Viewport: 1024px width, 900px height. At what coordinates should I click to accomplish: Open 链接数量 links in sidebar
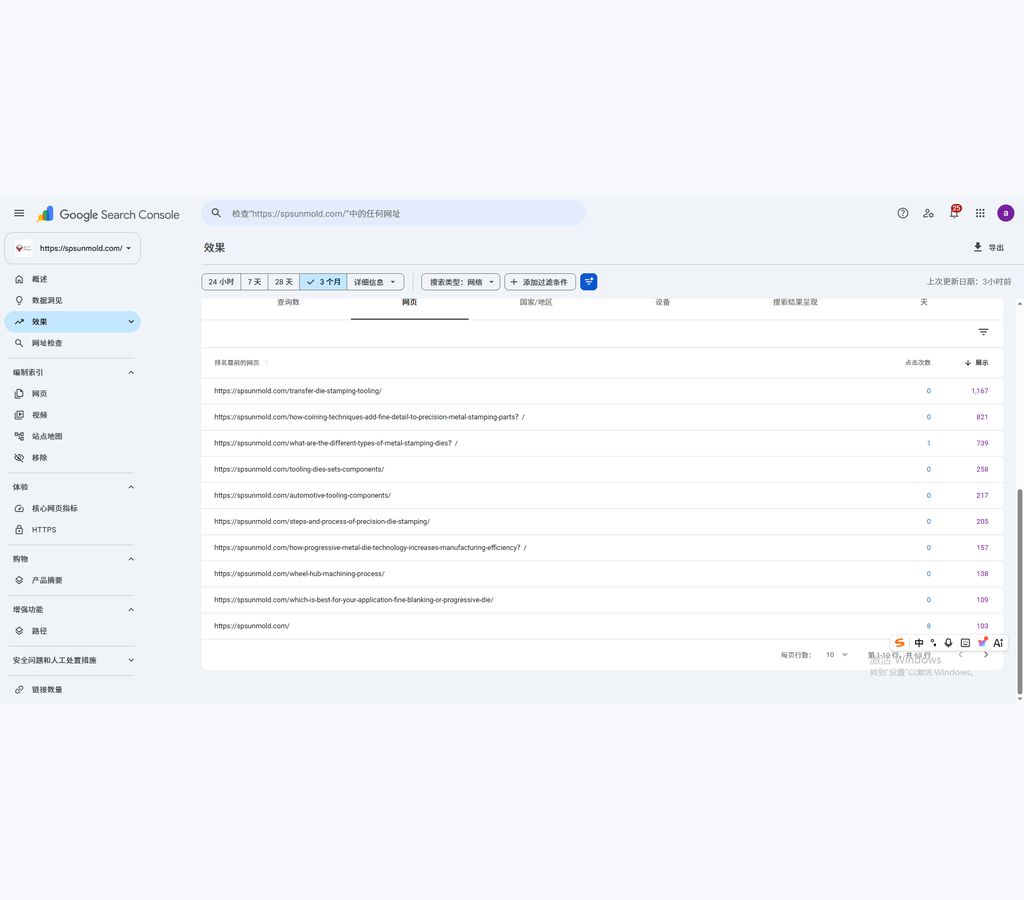pyautogui.click(x=72, y=690)
